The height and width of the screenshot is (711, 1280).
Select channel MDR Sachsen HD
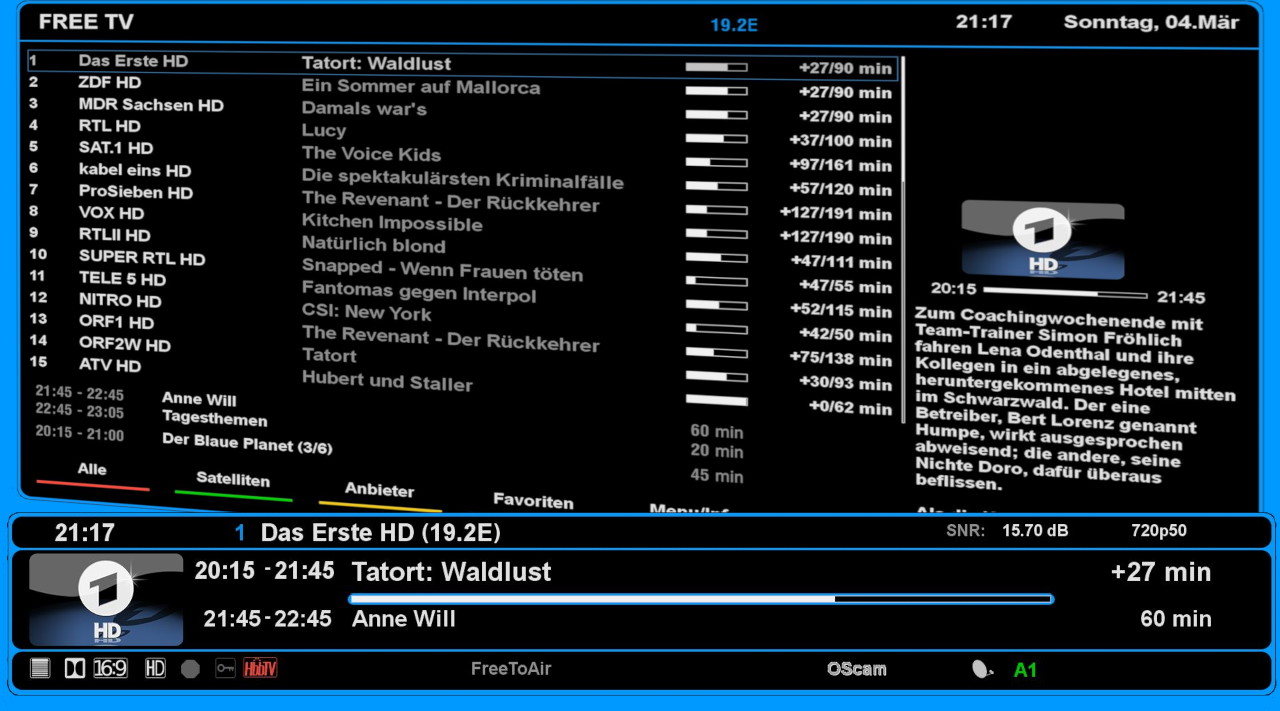pos(151,105)
